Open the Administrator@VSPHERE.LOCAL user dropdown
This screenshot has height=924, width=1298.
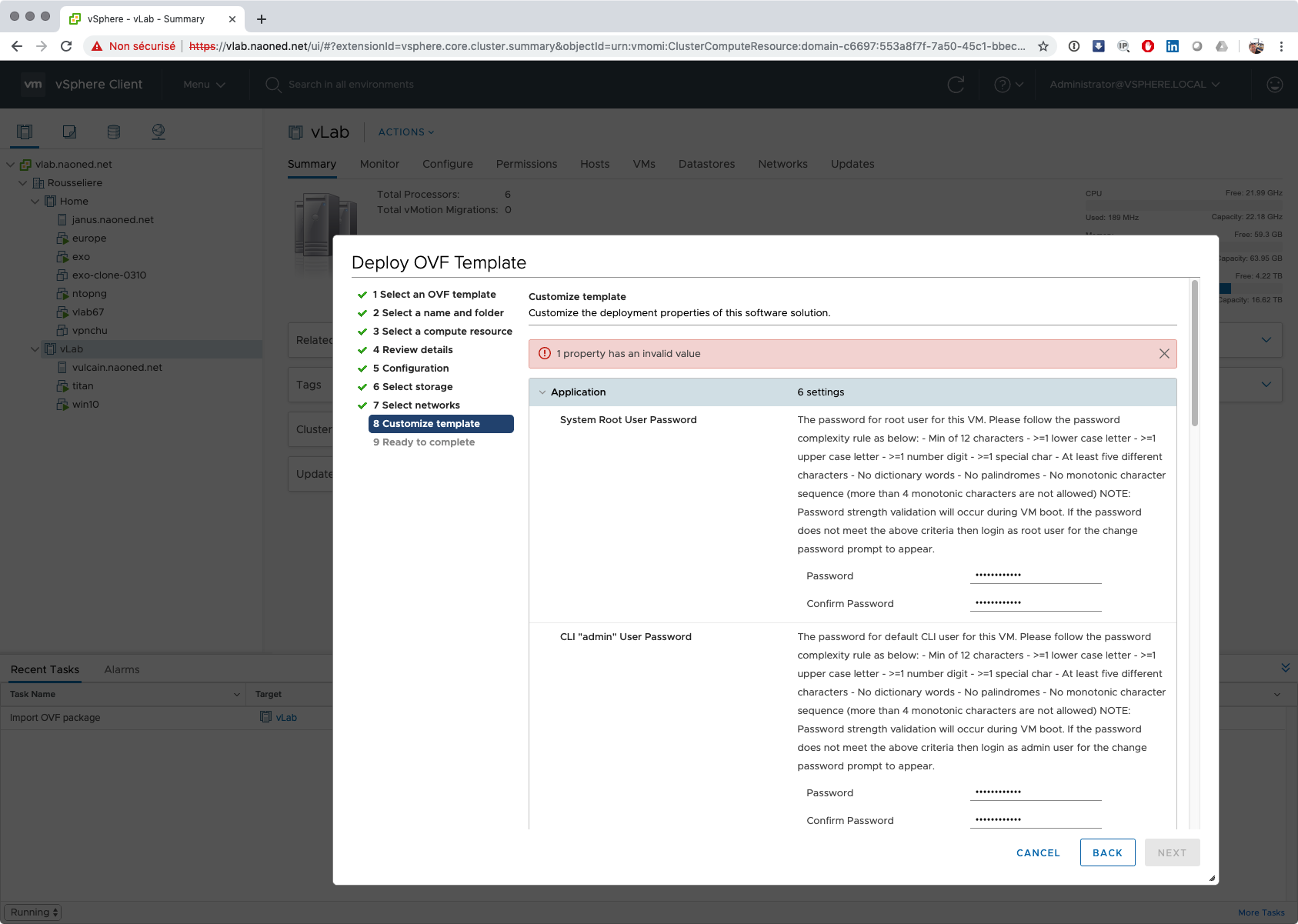pos(1134,85)
